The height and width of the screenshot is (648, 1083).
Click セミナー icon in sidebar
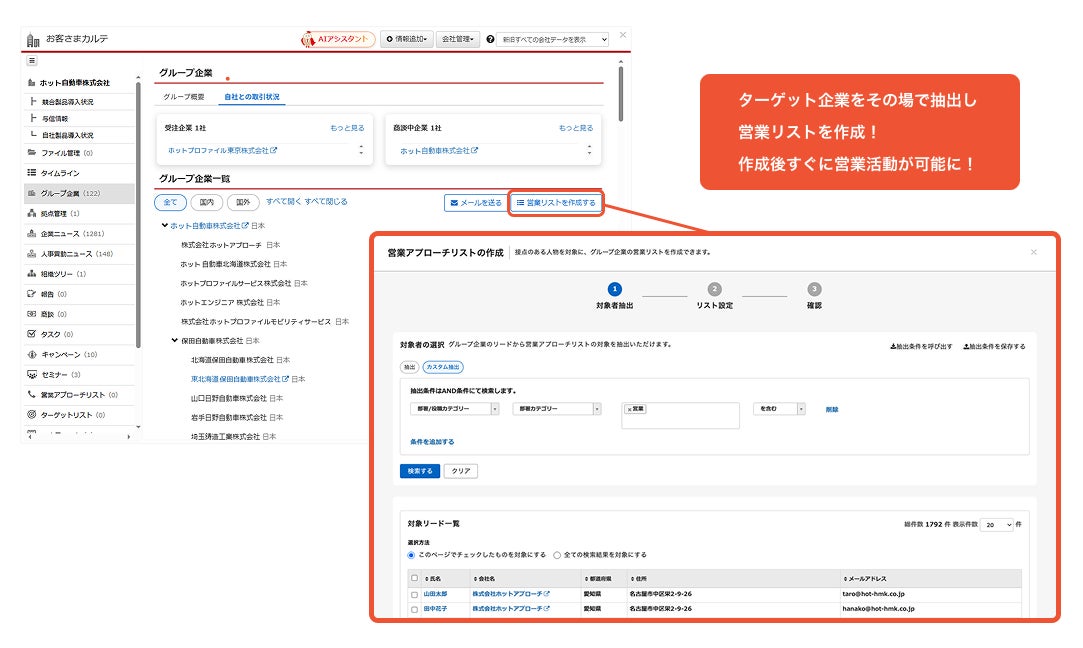tap(32, 374)
